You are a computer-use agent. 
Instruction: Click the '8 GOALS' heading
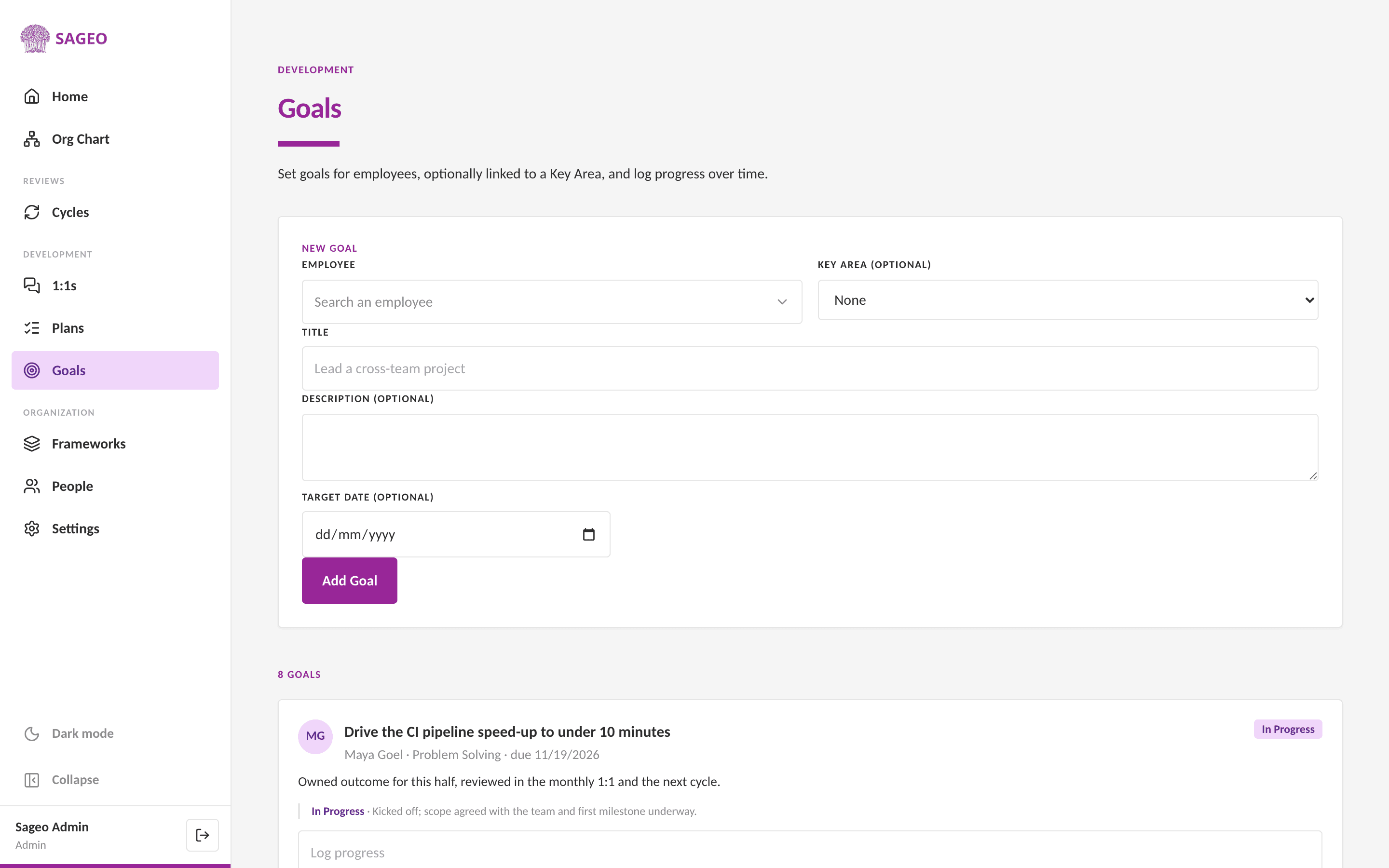[299, 675]
